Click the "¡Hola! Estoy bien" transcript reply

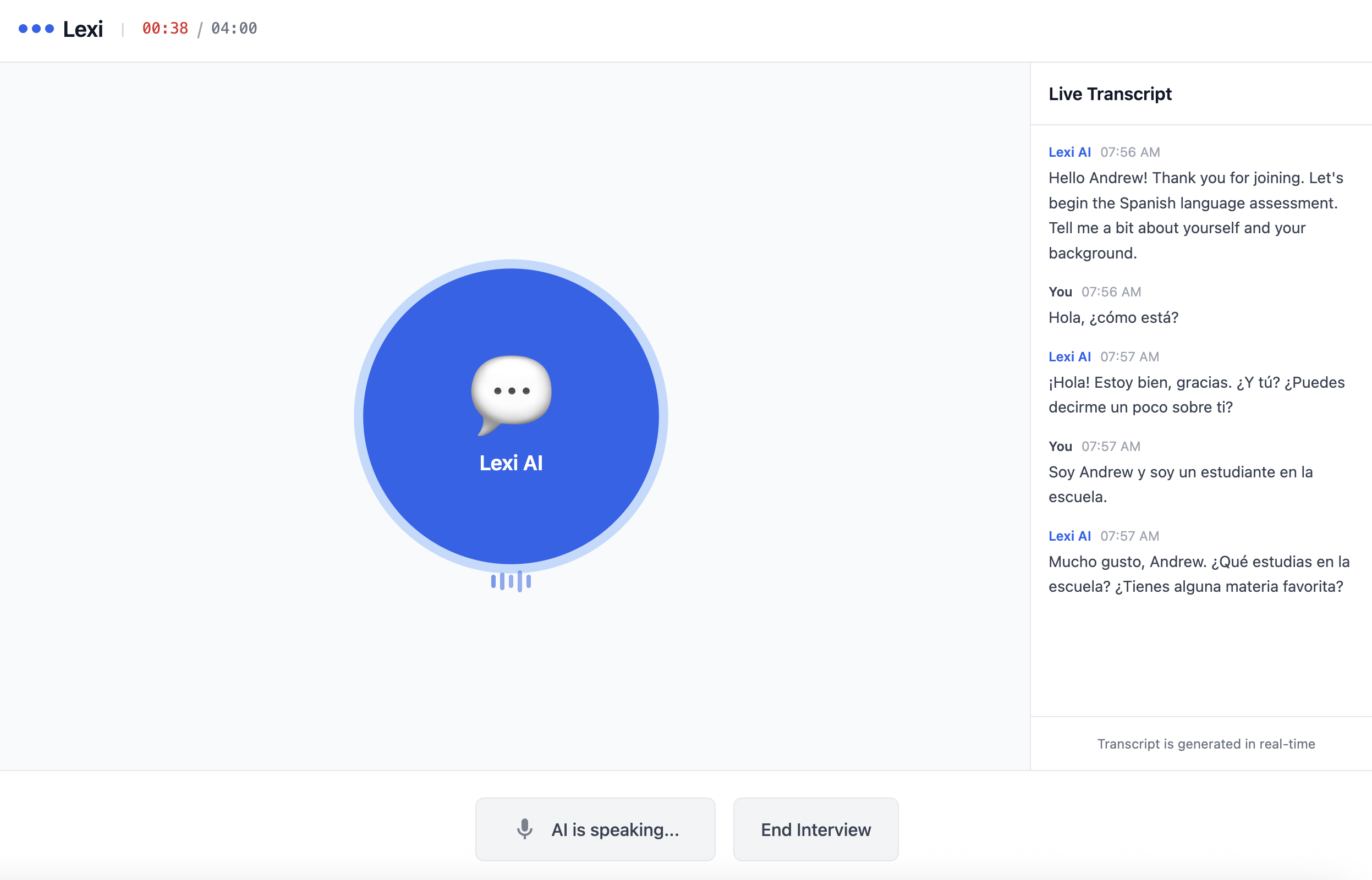pos(1196,394)
